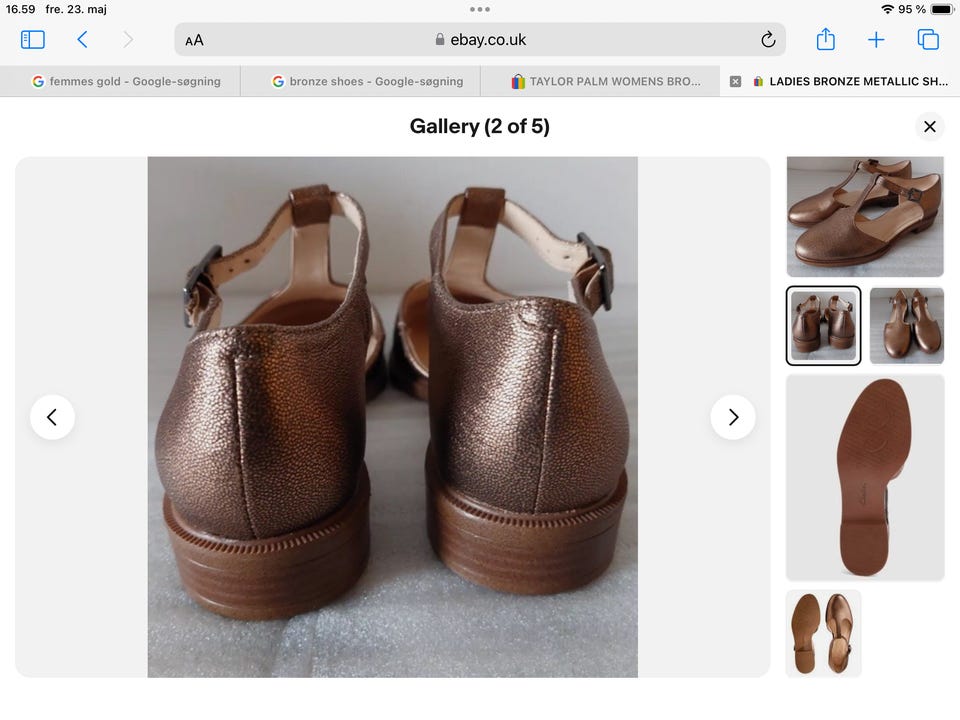The width and height of the screenshot is (960, 720).
Task: Tap the padlock icon in the address bar
Action: click(438, 40)
